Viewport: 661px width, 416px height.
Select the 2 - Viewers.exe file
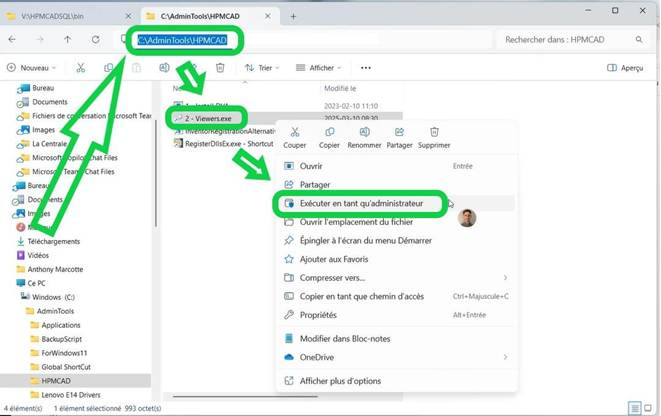click(208, 118)
